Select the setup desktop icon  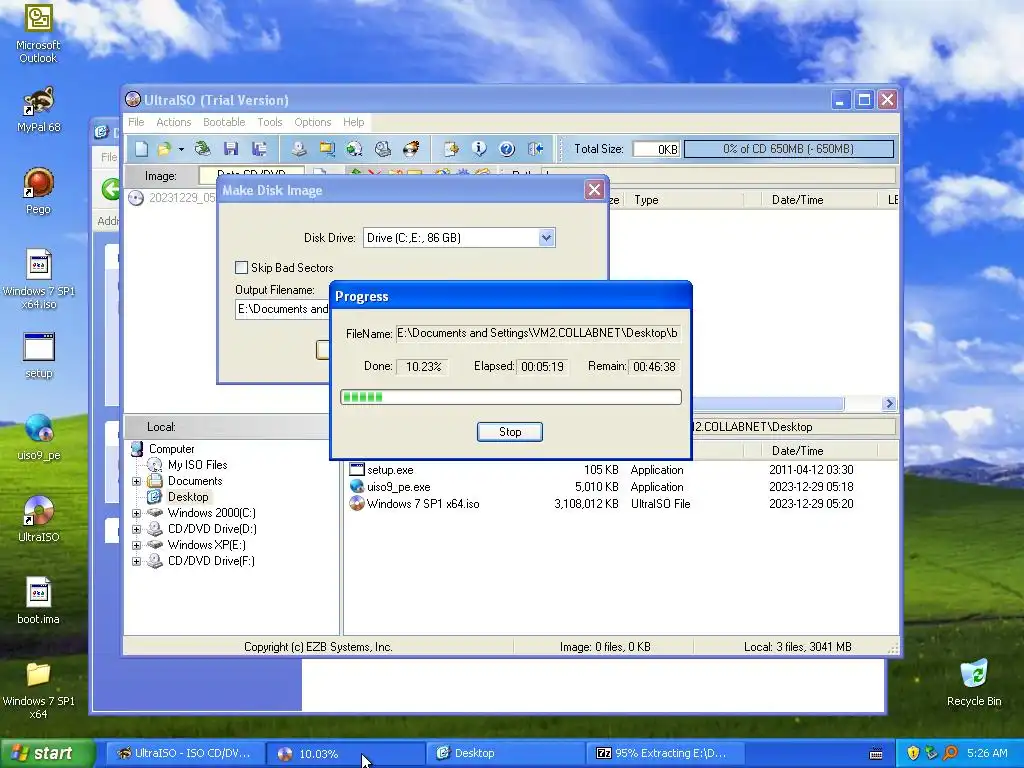coord(39,356)
